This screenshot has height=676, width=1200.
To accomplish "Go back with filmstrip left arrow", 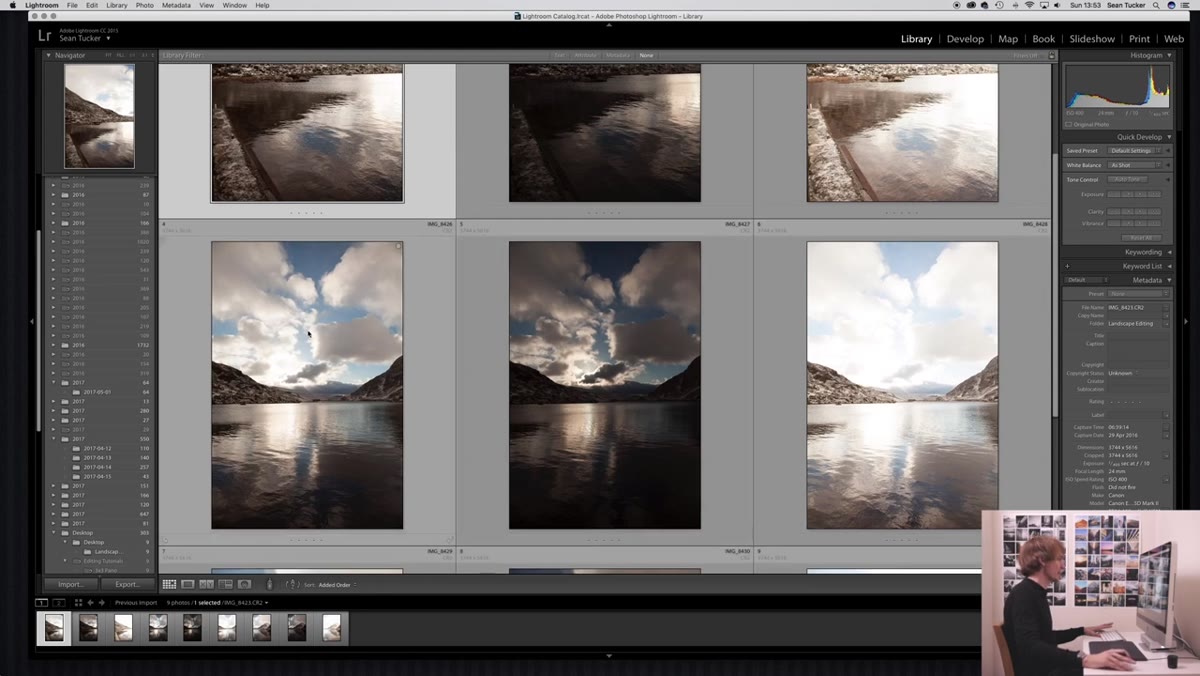I will 90,603.
